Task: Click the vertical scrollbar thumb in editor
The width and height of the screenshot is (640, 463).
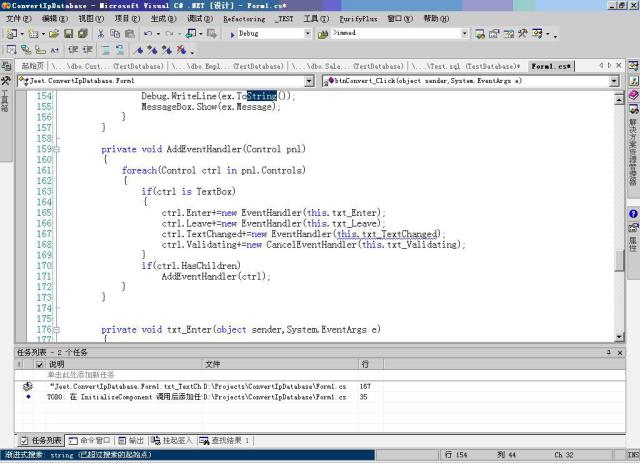Action: 619,260
